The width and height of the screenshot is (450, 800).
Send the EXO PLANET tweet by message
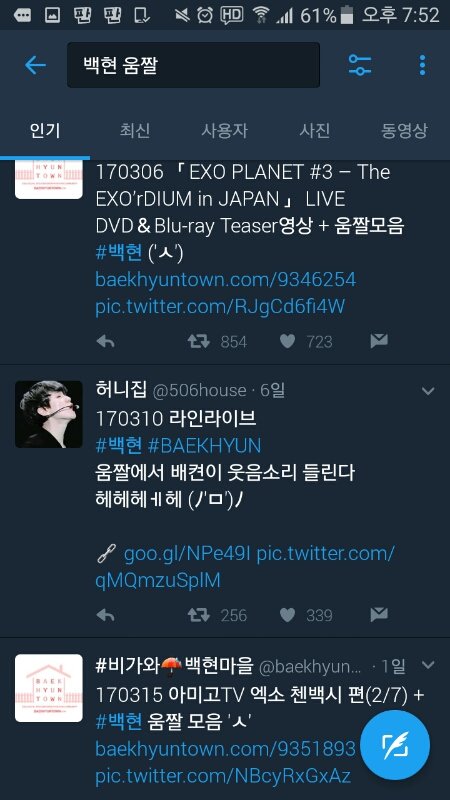point(379,341)
